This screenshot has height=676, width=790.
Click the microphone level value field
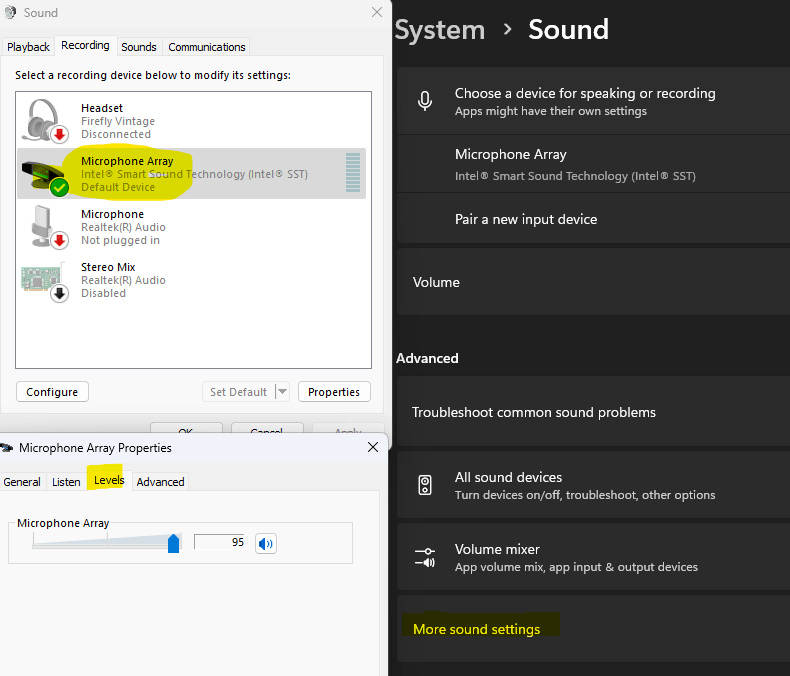(219, 542)
